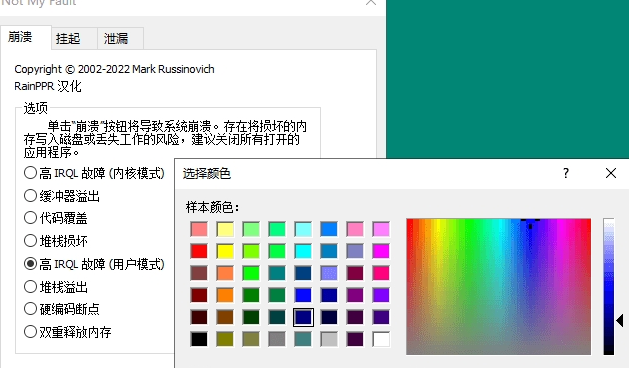Select the white swatch
Image resolution: width=629 pixels, height=368 pixels.
[381, 339]
